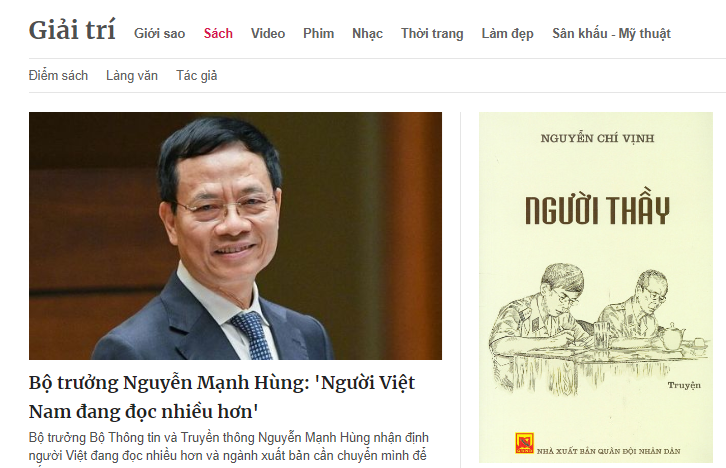Click the red publisher logo on book cover
Screen dimensions: 726x468
pos(525,443)
